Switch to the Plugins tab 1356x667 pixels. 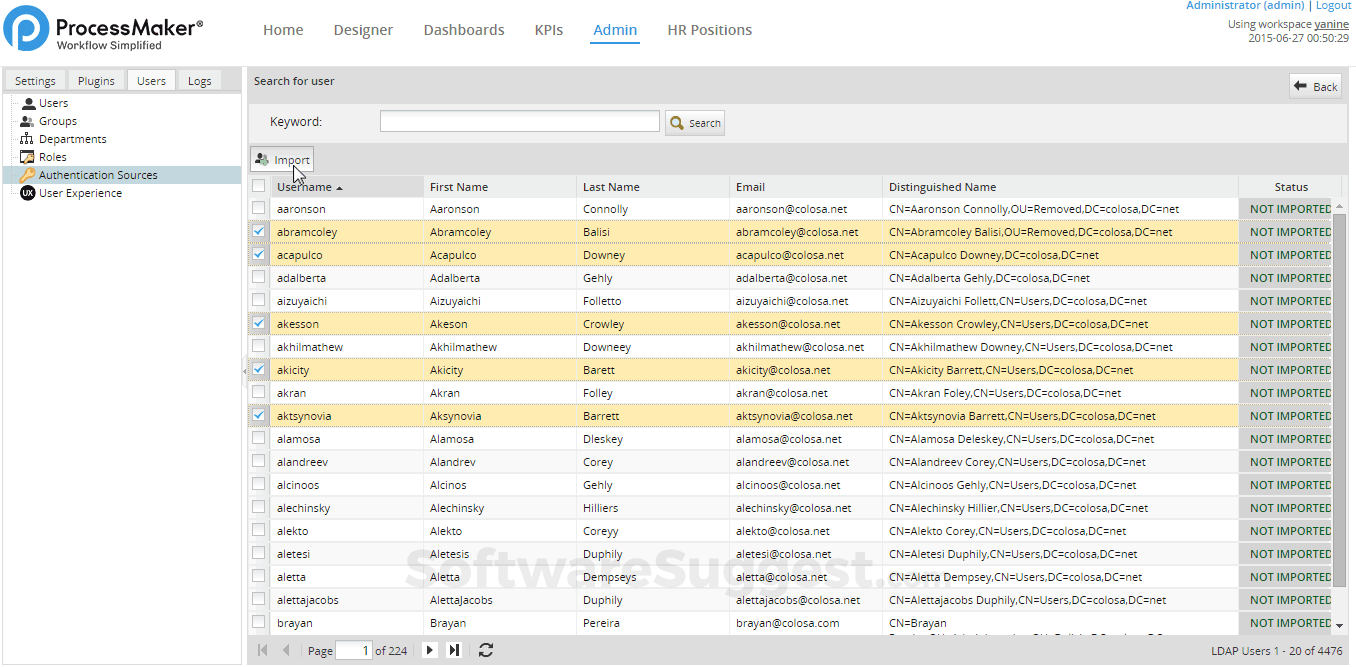96,80
